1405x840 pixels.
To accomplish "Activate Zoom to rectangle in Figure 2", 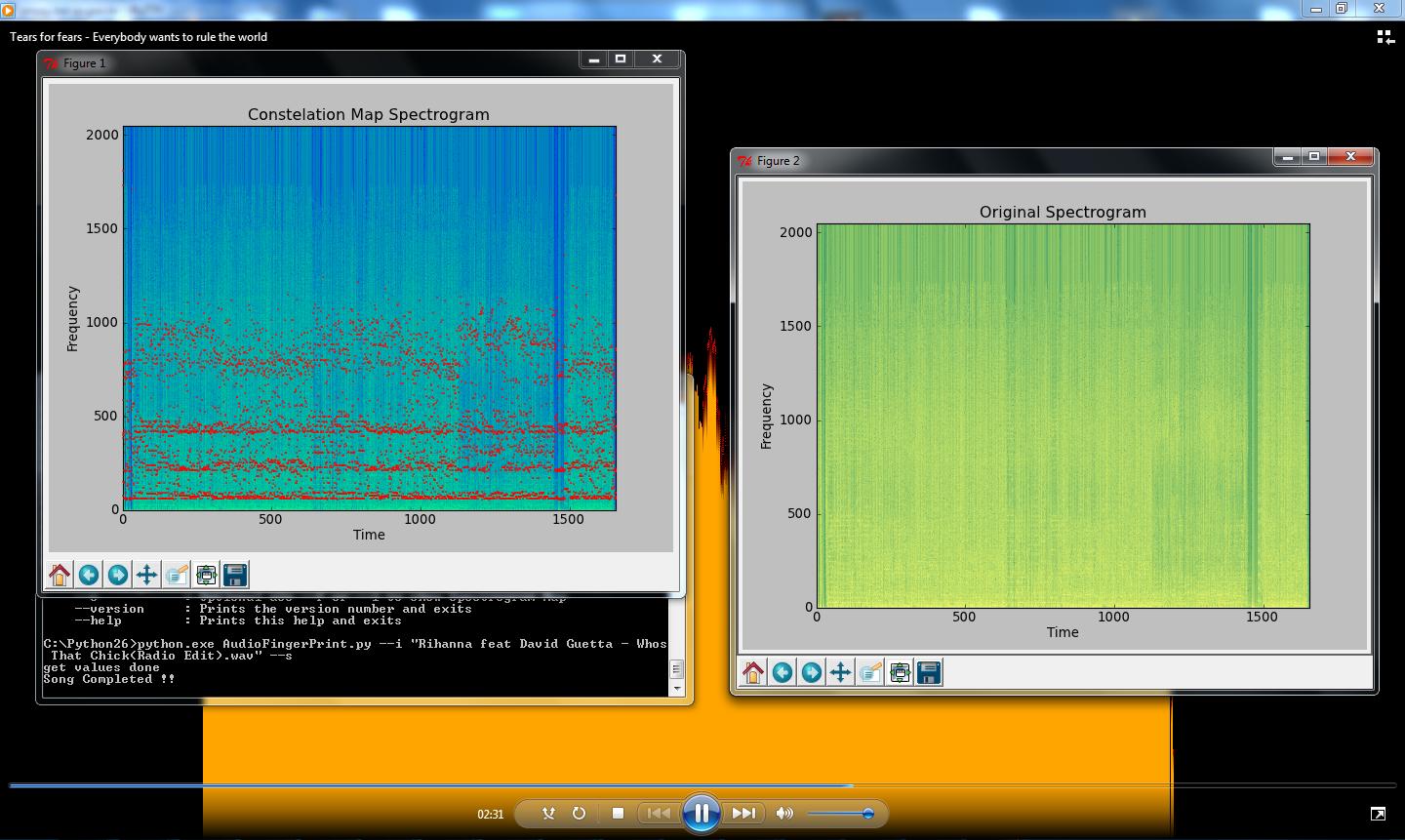I will 870,672.
